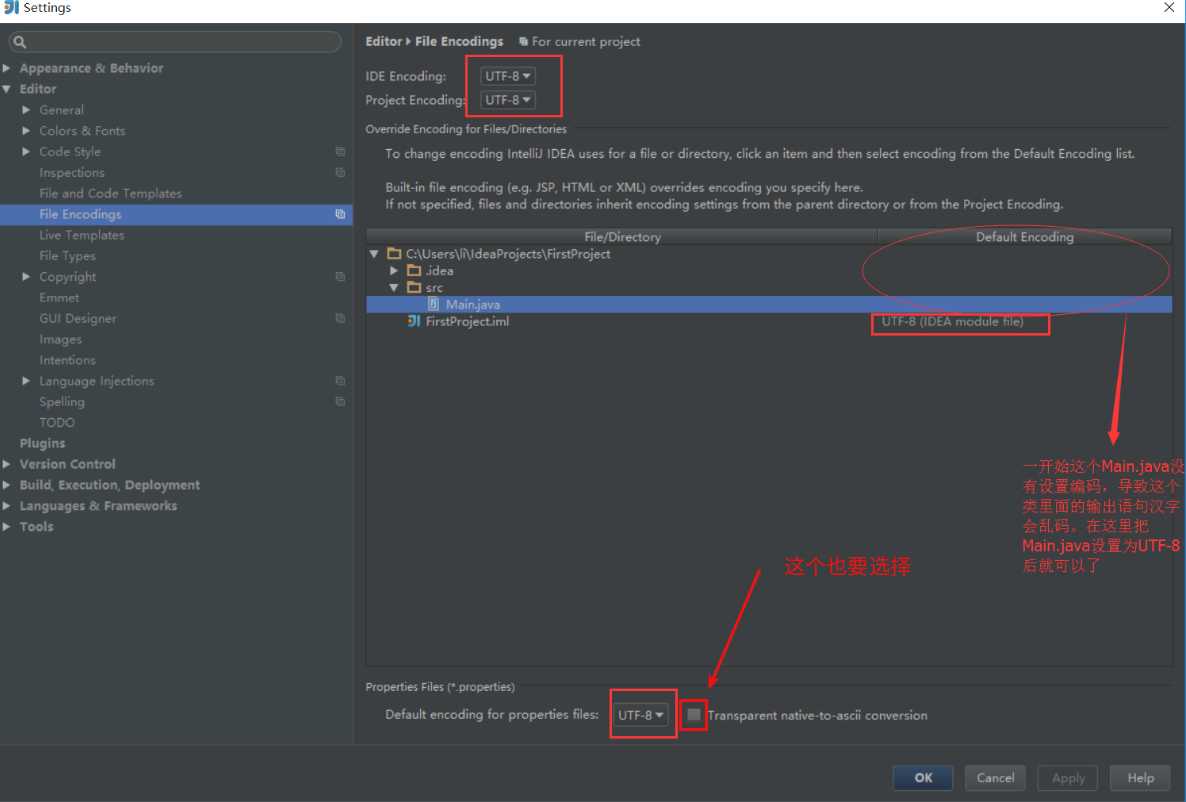The height and width of the screenshot is (802, 1186).
Task: Select File Encodings in the settings tree
Action: coord(176,214)
